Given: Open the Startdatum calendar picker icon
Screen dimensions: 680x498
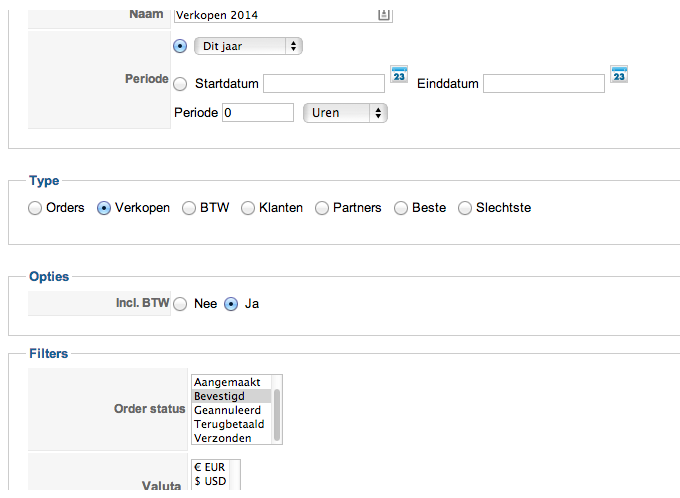Looking at the screenshot, I should 399,74.
